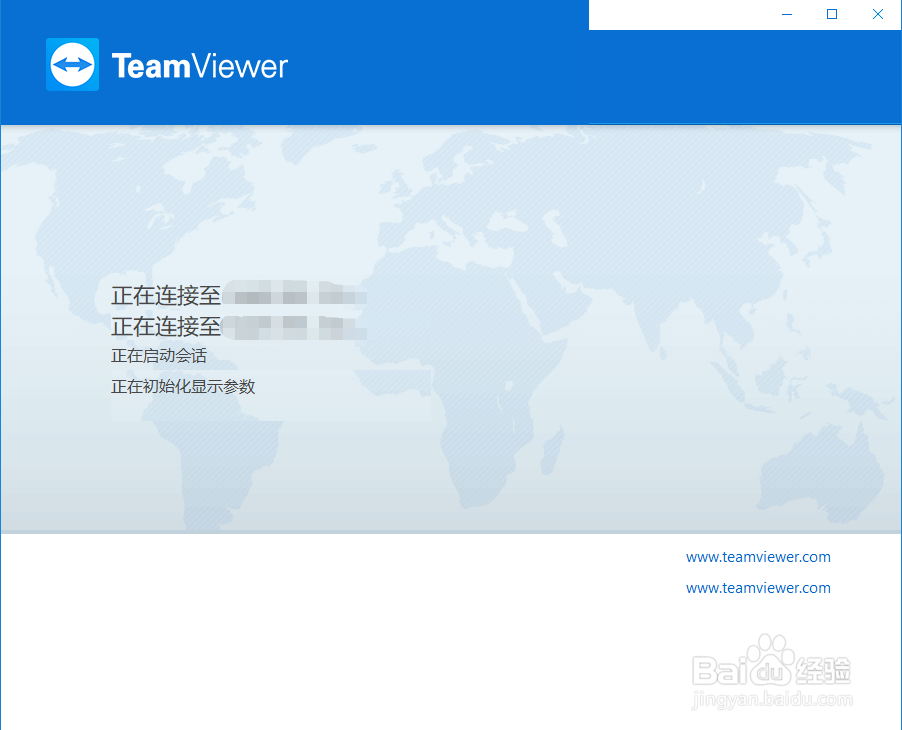Select the first '正在连接至' status line
902x730 pixels.
coord(239,295)
